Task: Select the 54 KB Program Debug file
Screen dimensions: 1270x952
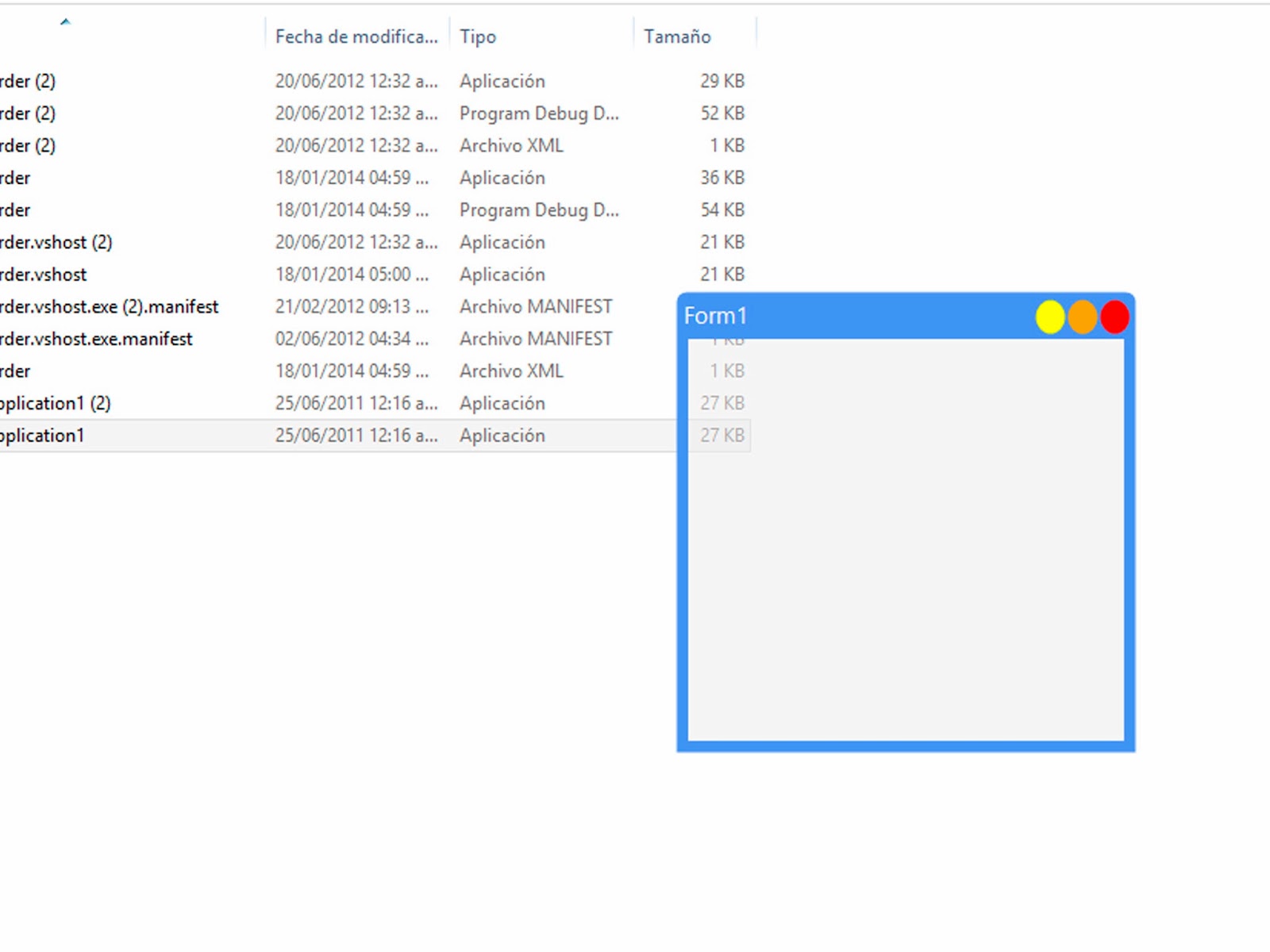Action: [x=539, y=209]
